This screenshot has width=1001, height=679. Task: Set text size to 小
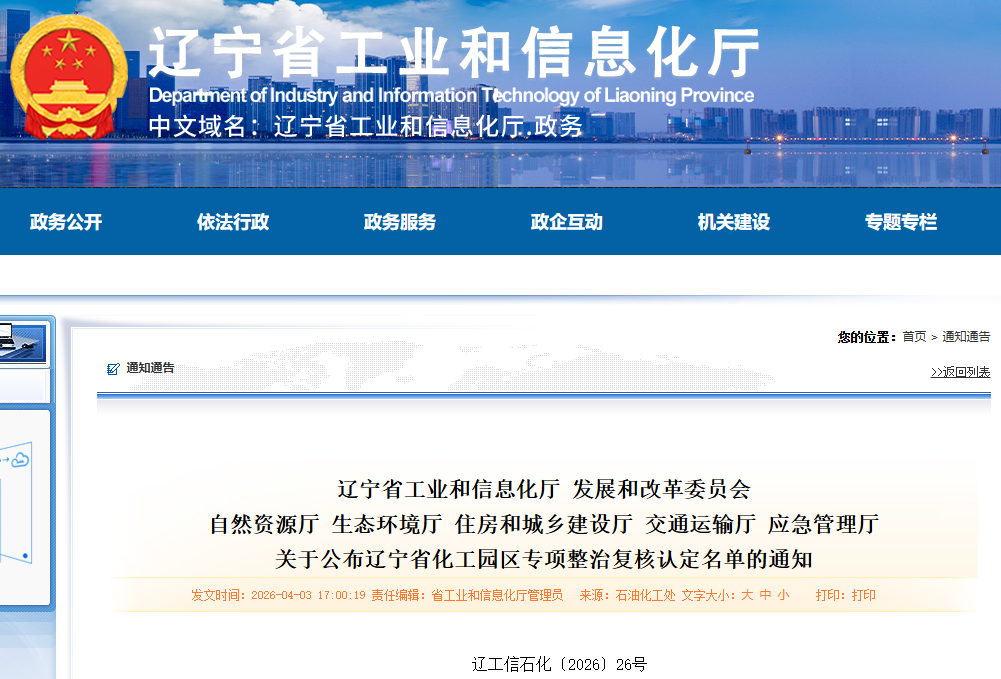coord(783,595)
